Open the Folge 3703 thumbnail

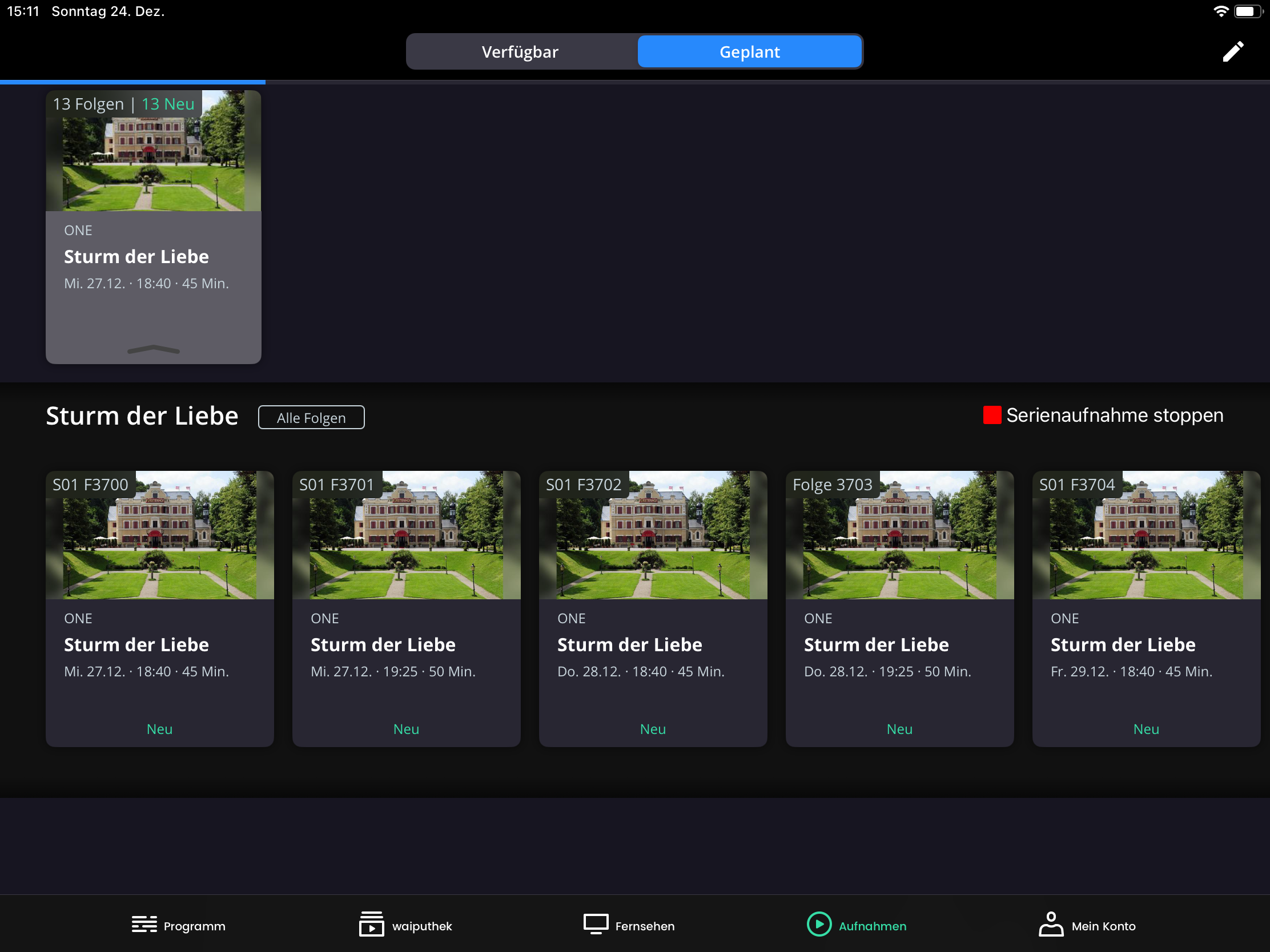(900, 535)
